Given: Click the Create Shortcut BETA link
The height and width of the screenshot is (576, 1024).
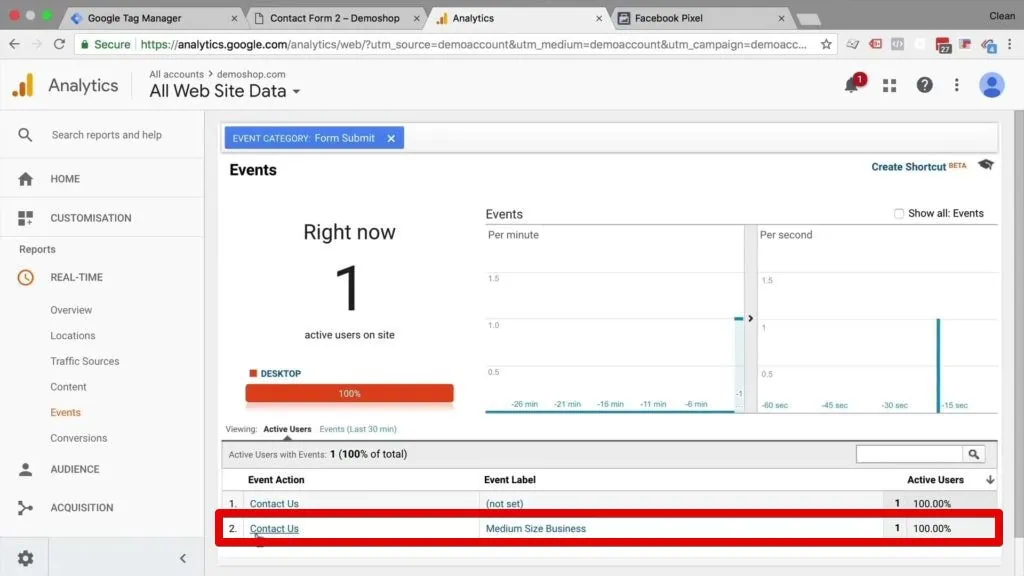Looking at the screenshot, I should [908, 167].
